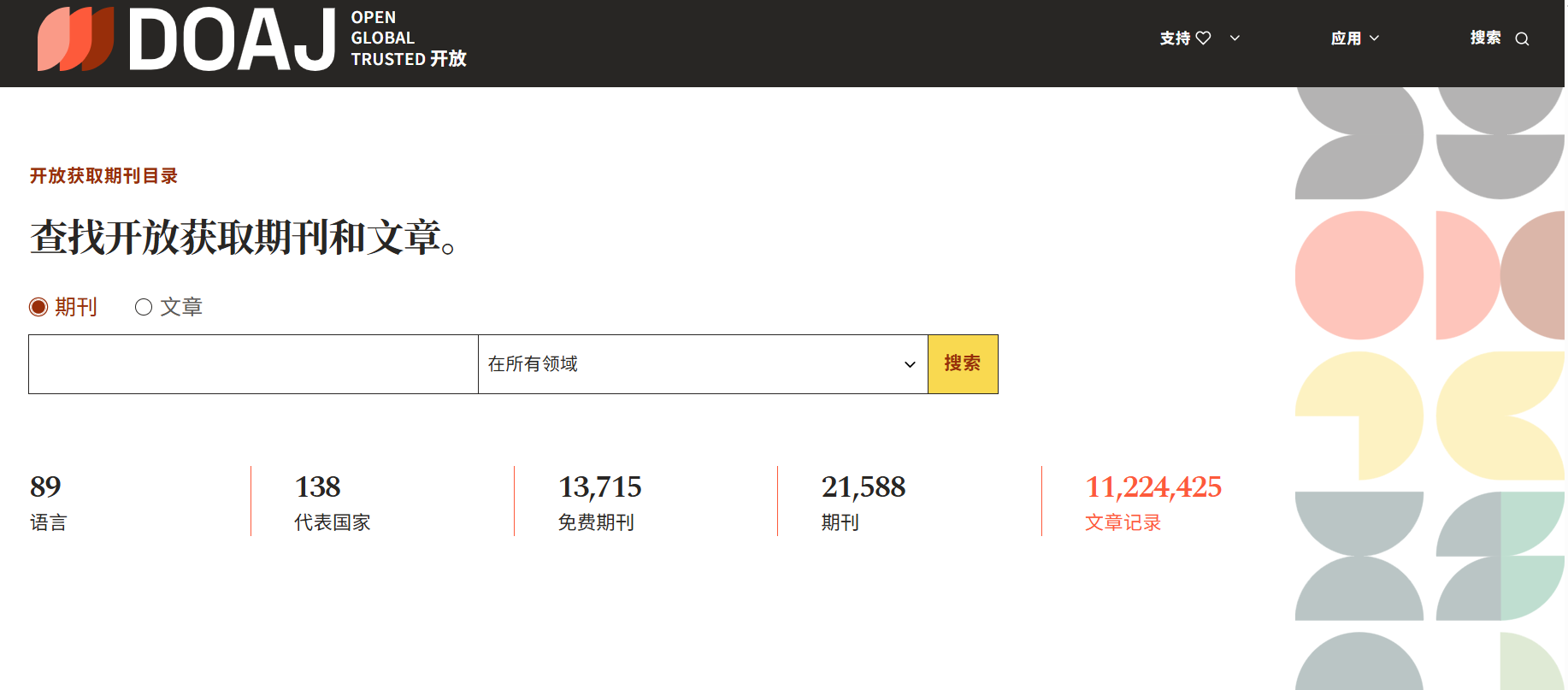1568x690 pixels.
Task: Click the 13,715 免费期刊 statistic
Action: [x=599, y=502]
